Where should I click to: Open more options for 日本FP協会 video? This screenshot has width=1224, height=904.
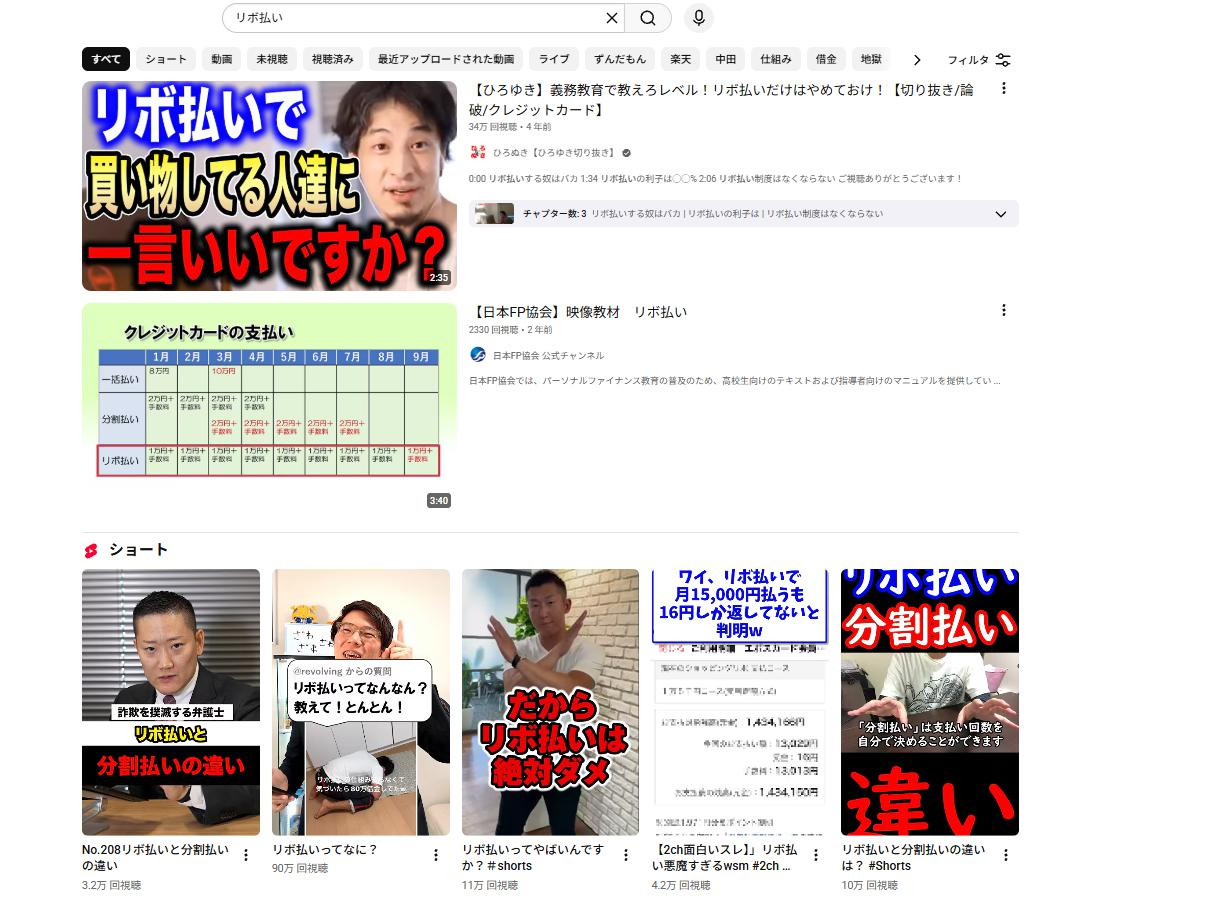(x=1004, y=311)
